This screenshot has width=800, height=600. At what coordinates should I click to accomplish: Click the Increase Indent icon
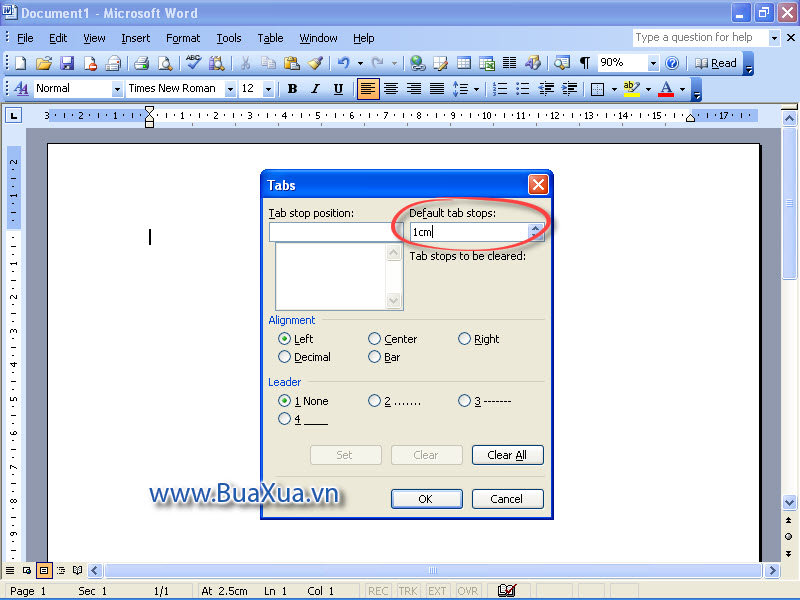569,89
